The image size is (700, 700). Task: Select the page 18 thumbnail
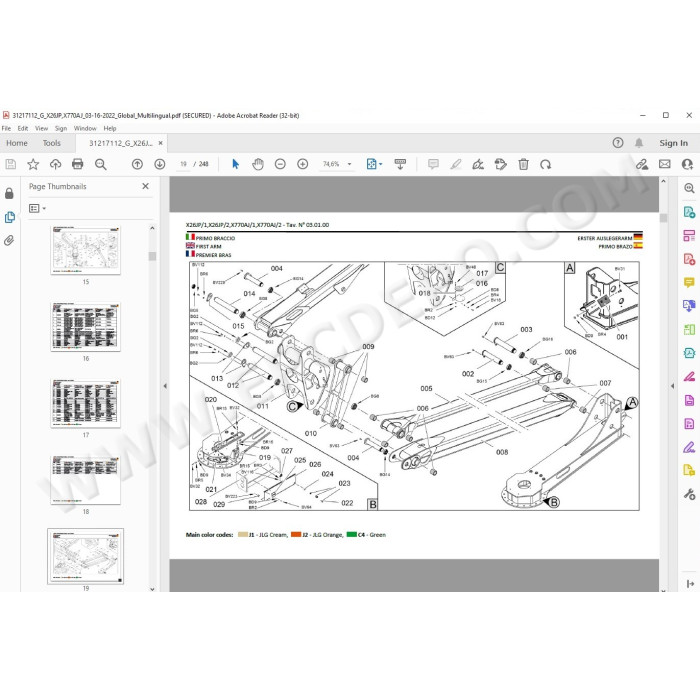pos(86,480)
